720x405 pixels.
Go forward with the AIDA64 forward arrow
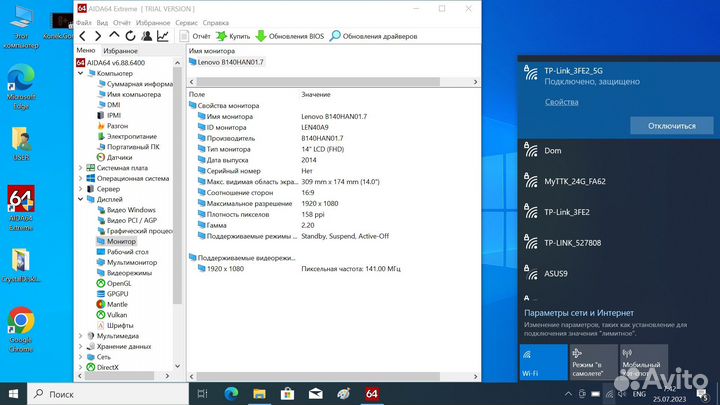pos(98,36)
